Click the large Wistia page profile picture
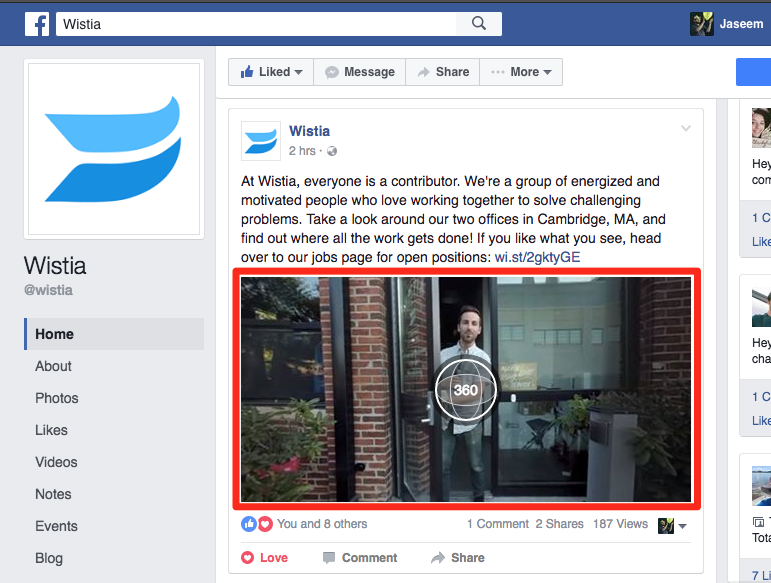 (x=113, y=149)
